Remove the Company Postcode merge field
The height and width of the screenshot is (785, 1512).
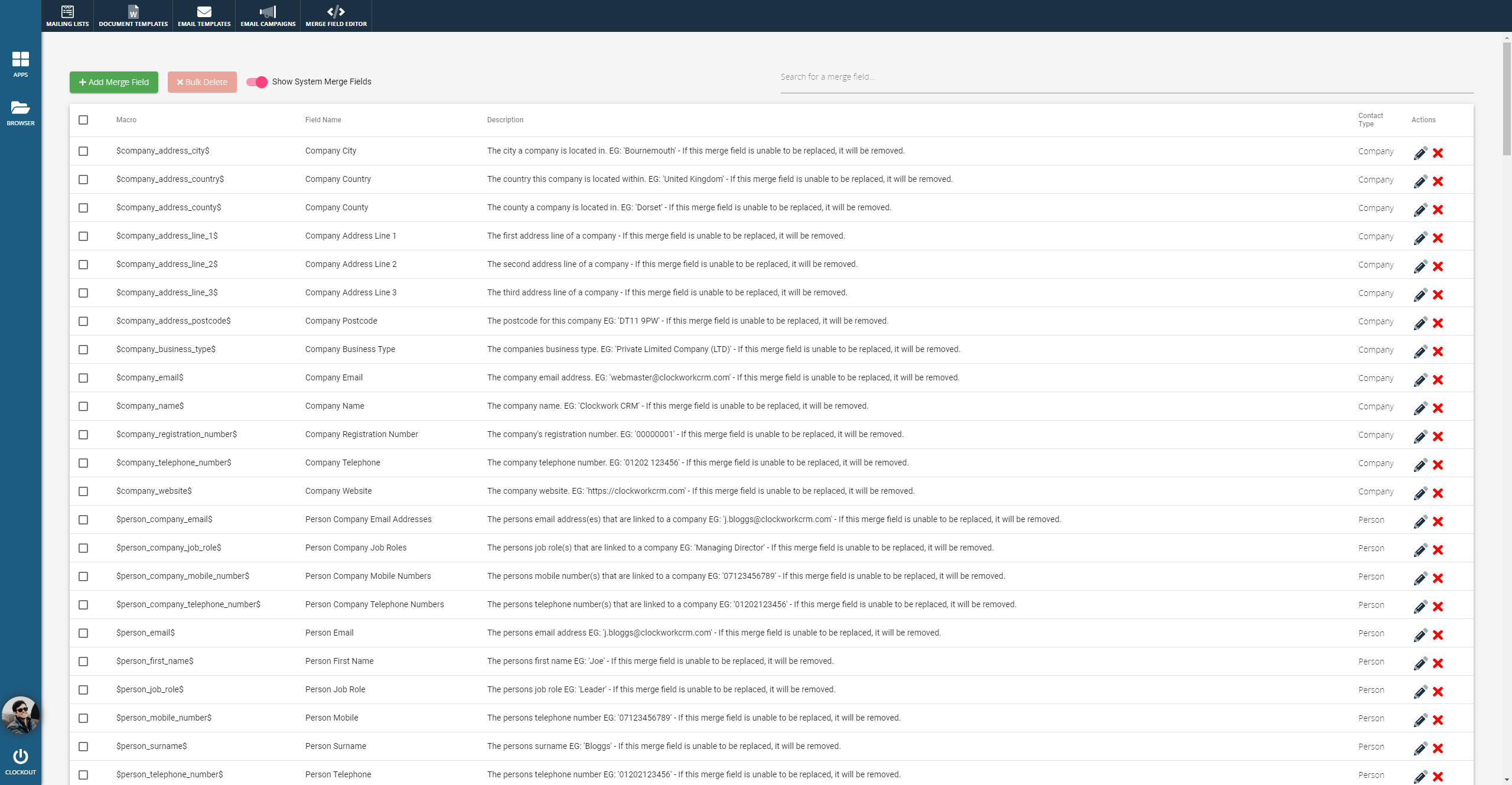point(1438,323)
